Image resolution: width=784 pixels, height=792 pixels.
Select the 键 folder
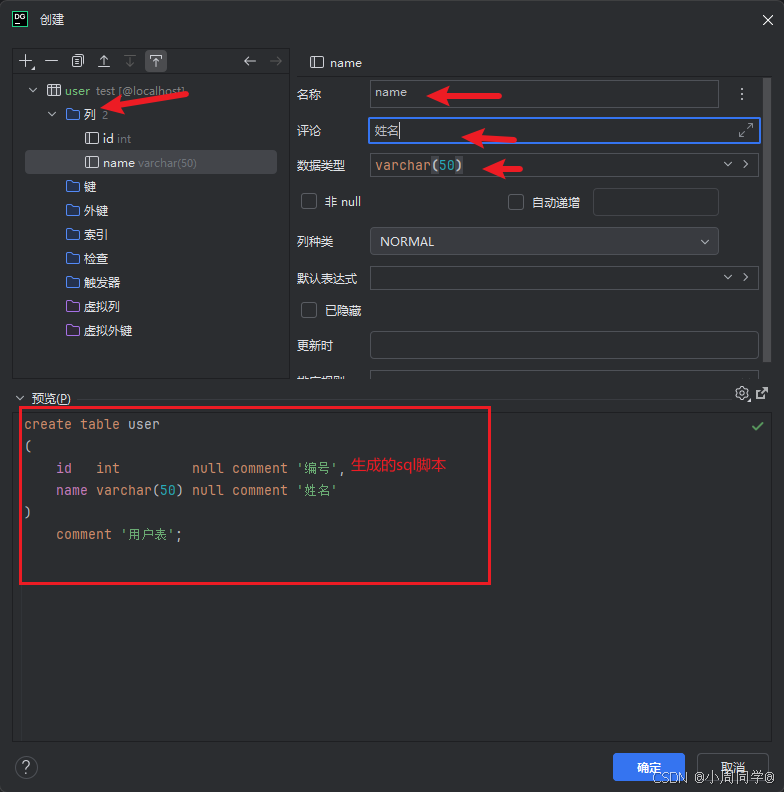81,186
